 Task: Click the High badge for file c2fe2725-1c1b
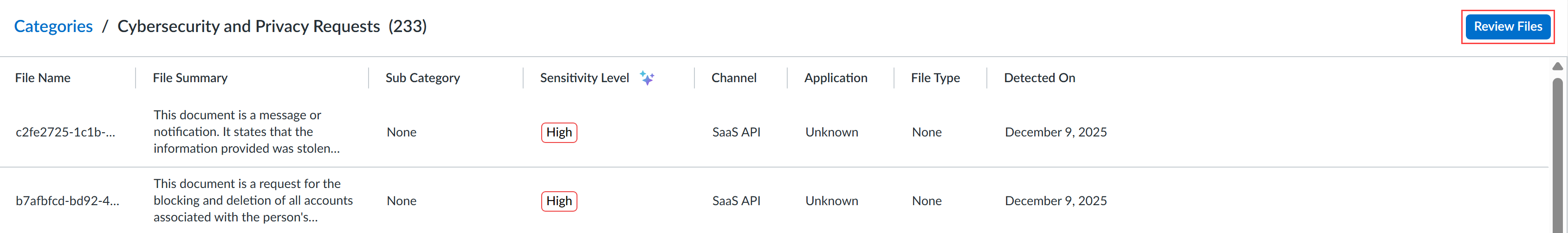click(559, 132)
